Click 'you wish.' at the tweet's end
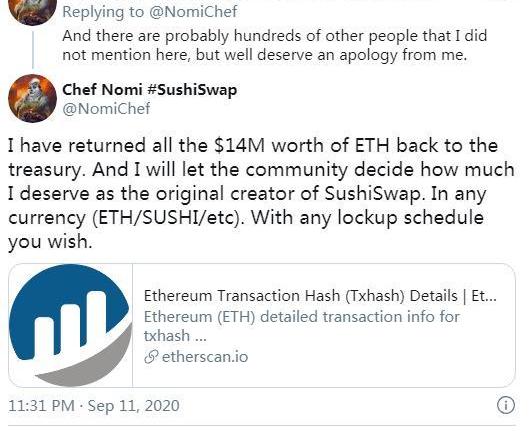This screenshot has height=431, width=530. coord(50,242)
